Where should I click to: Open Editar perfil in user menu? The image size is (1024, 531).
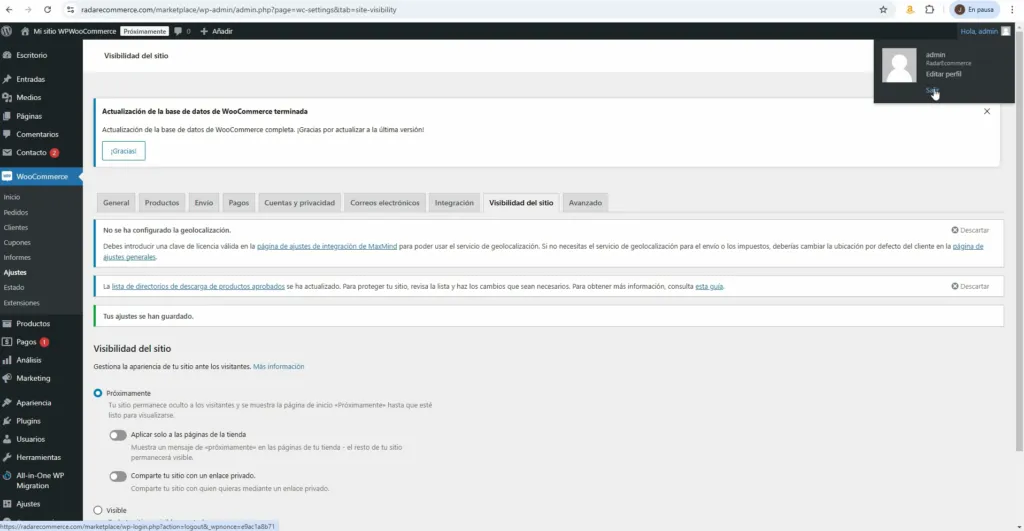coord(943,74)
